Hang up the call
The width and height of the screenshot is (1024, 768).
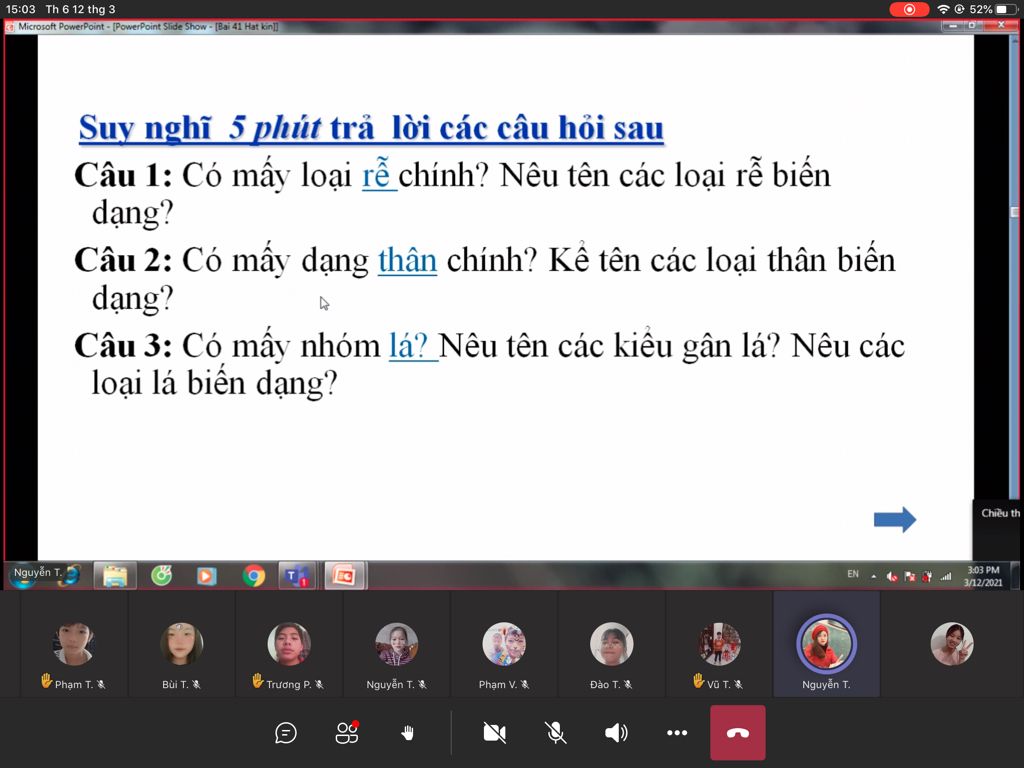point(738,733)
